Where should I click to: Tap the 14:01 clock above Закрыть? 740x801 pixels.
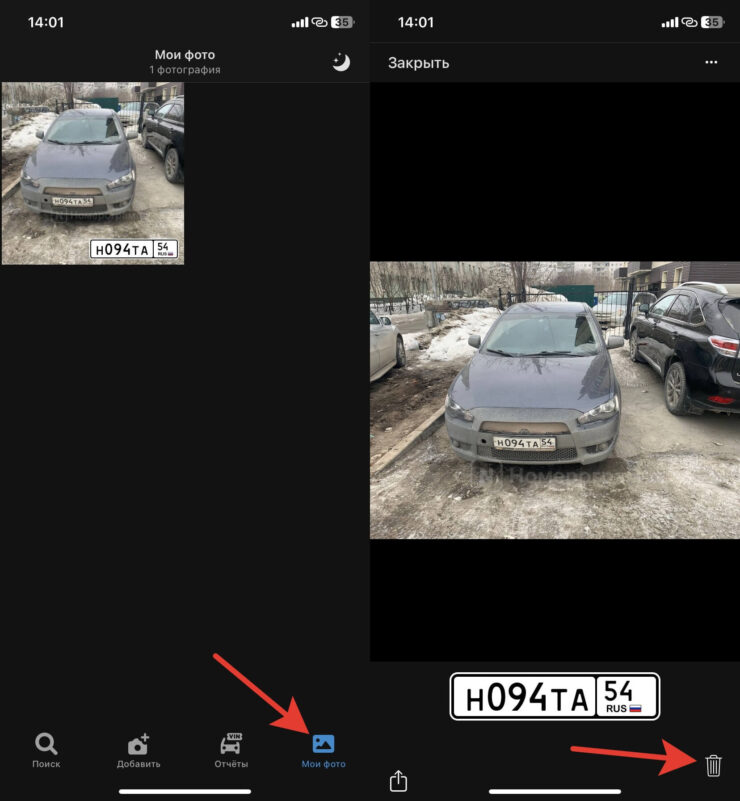click(416, 22)
